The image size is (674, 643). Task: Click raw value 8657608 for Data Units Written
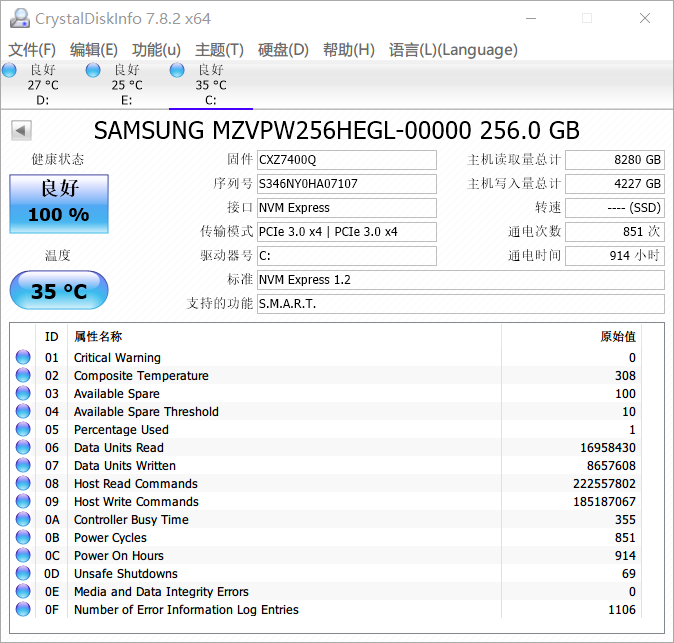[611, 466]
